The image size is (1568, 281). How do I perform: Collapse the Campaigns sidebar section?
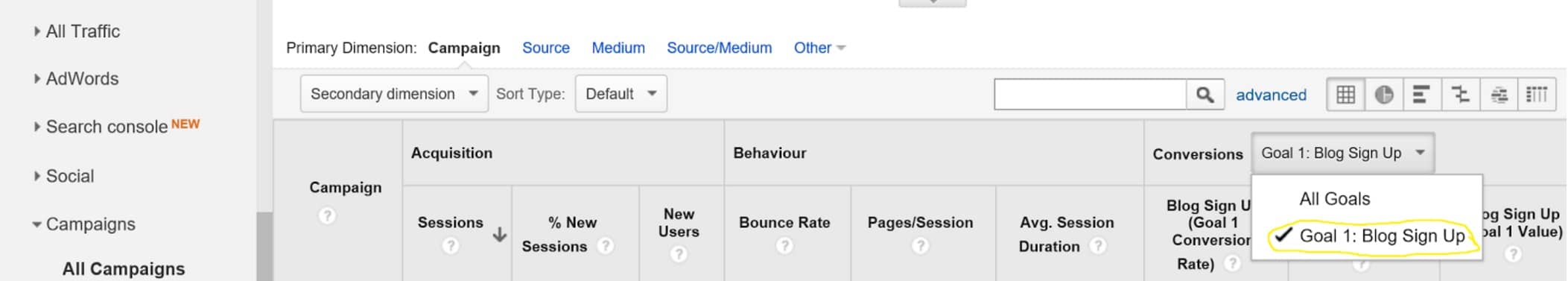click(x=83, y=224)
